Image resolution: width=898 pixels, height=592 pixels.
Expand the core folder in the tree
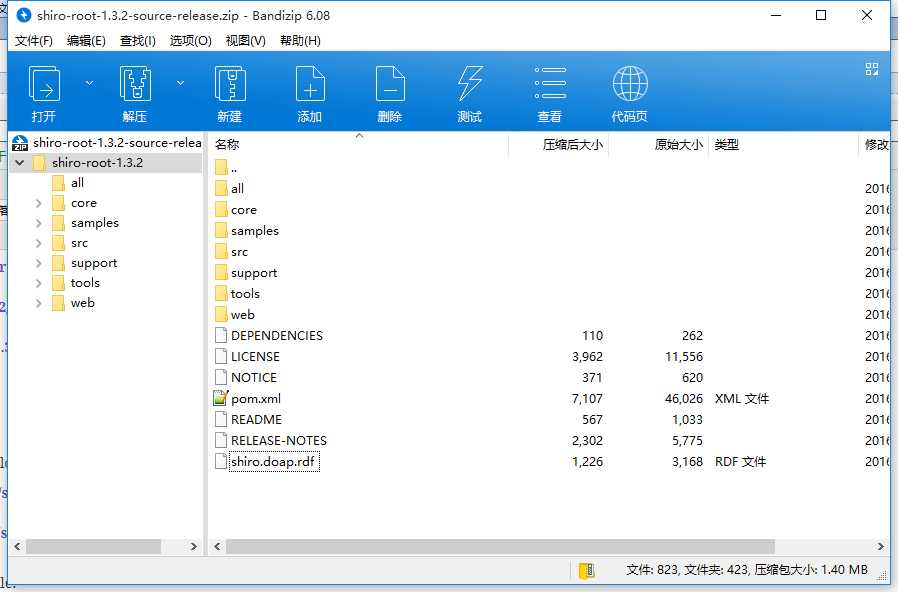click(39, 203)
